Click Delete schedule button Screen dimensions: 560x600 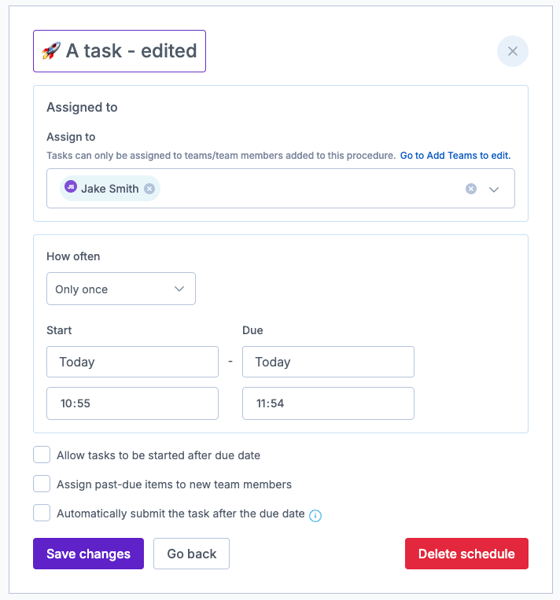coord(467,554)
